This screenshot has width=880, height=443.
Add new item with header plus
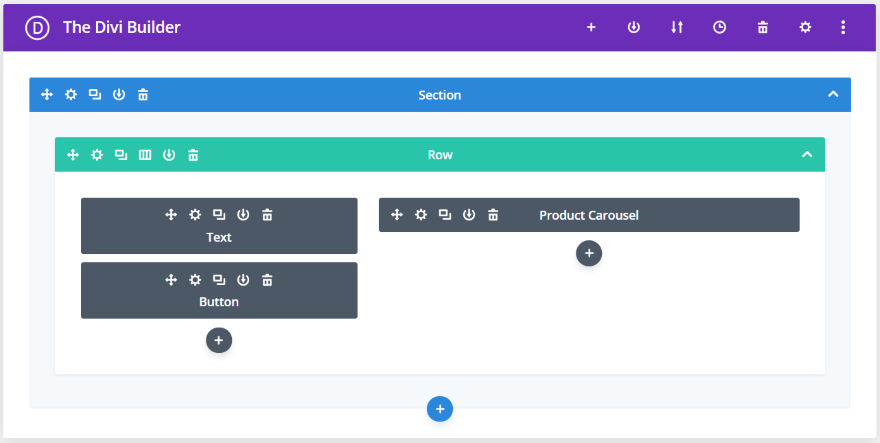click(x=591, y=28)
